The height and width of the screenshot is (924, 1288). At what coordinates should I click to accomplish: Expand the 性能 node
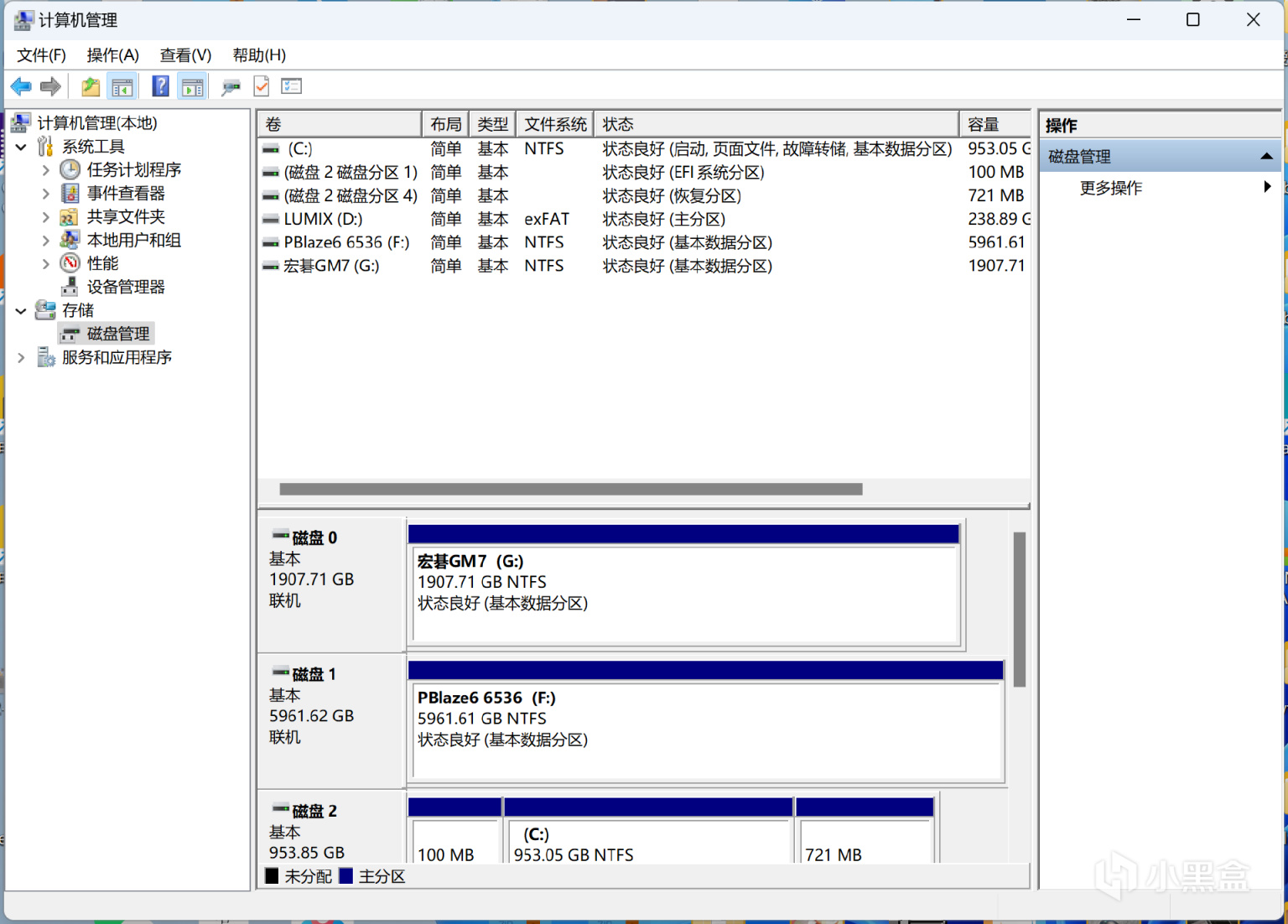(x=45, y=264)
